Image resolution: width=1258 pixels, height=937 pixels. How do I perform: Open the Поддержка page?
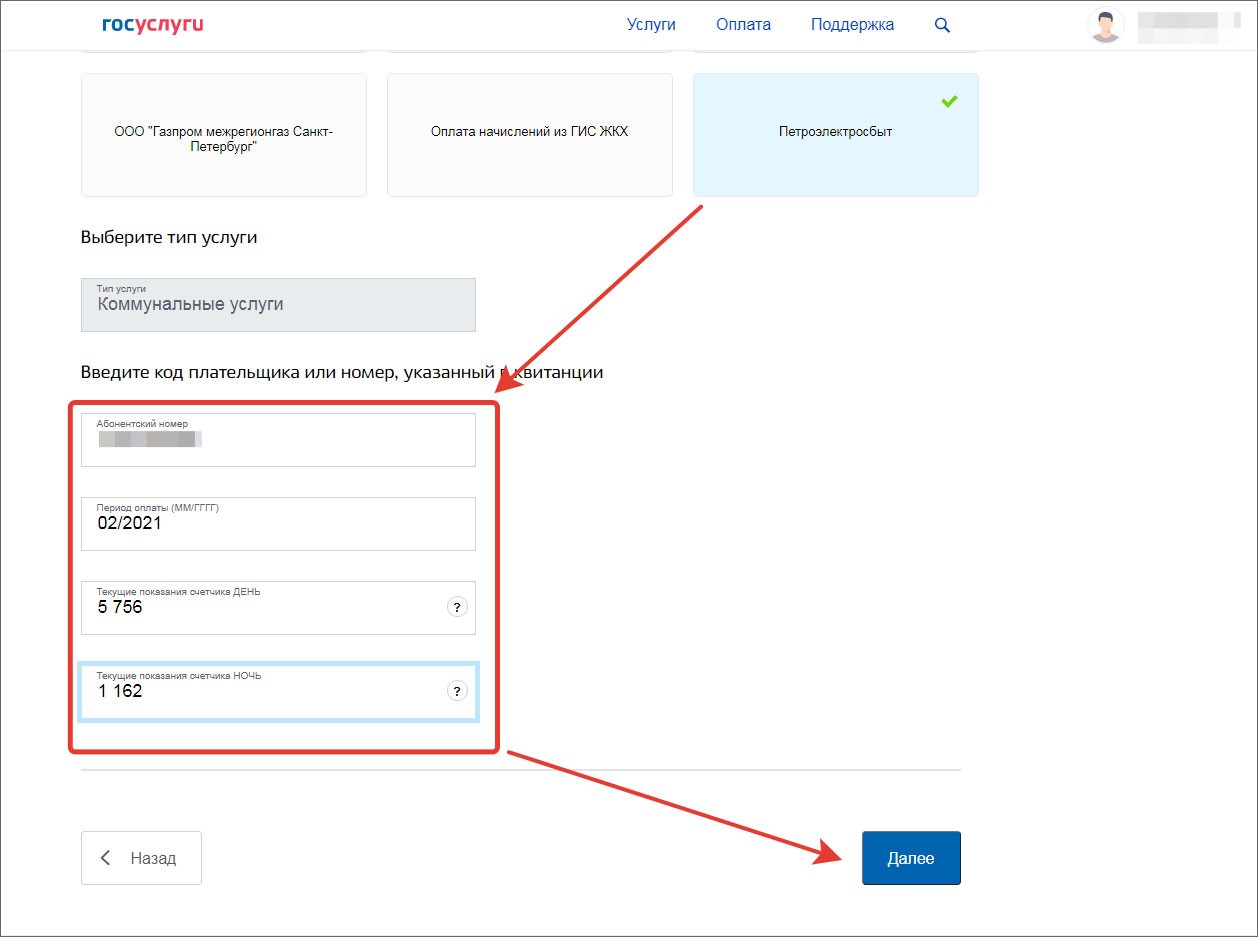(852, 25)
